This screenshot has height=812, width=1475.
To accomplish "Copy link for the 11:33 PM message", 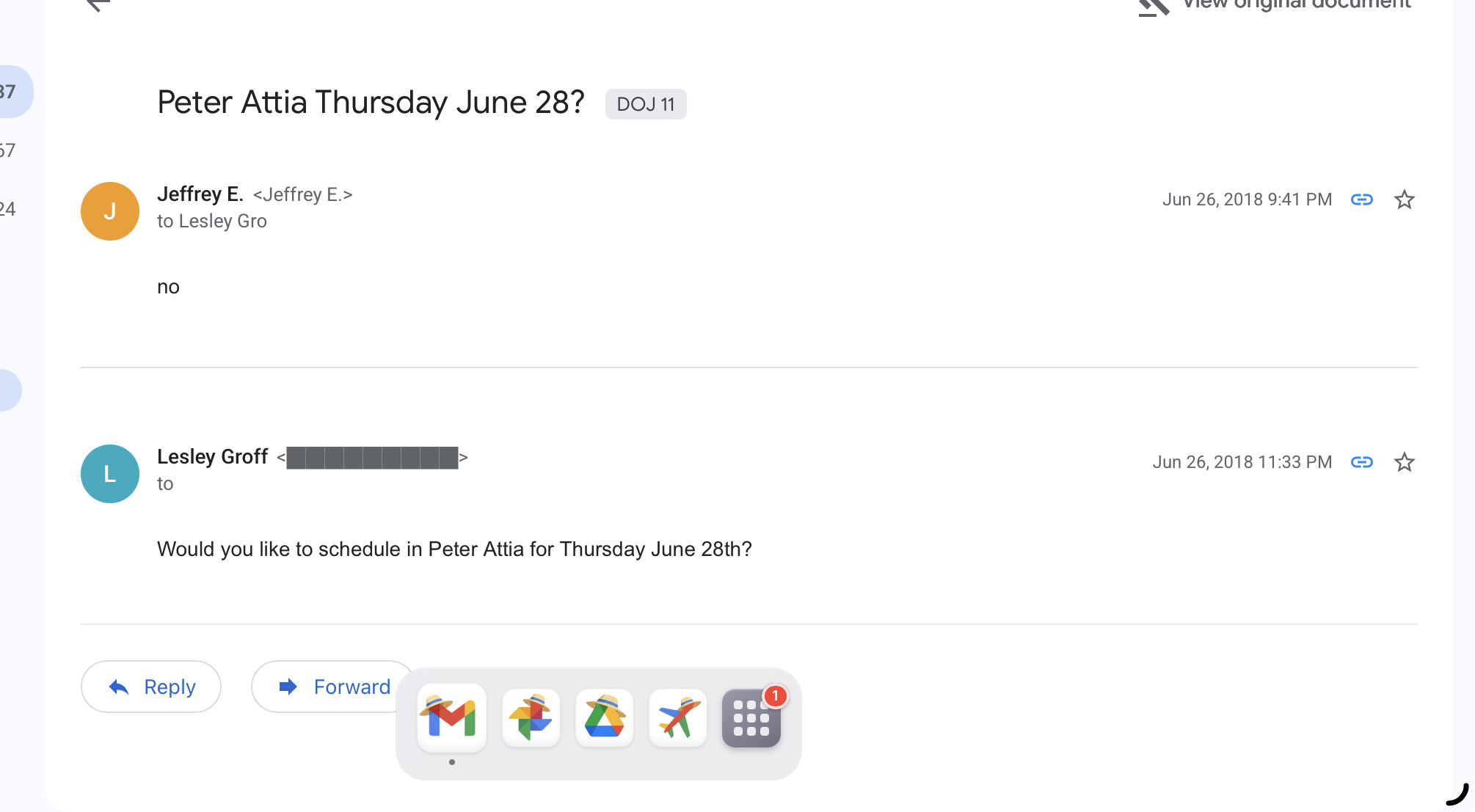I will [1361, 462].
